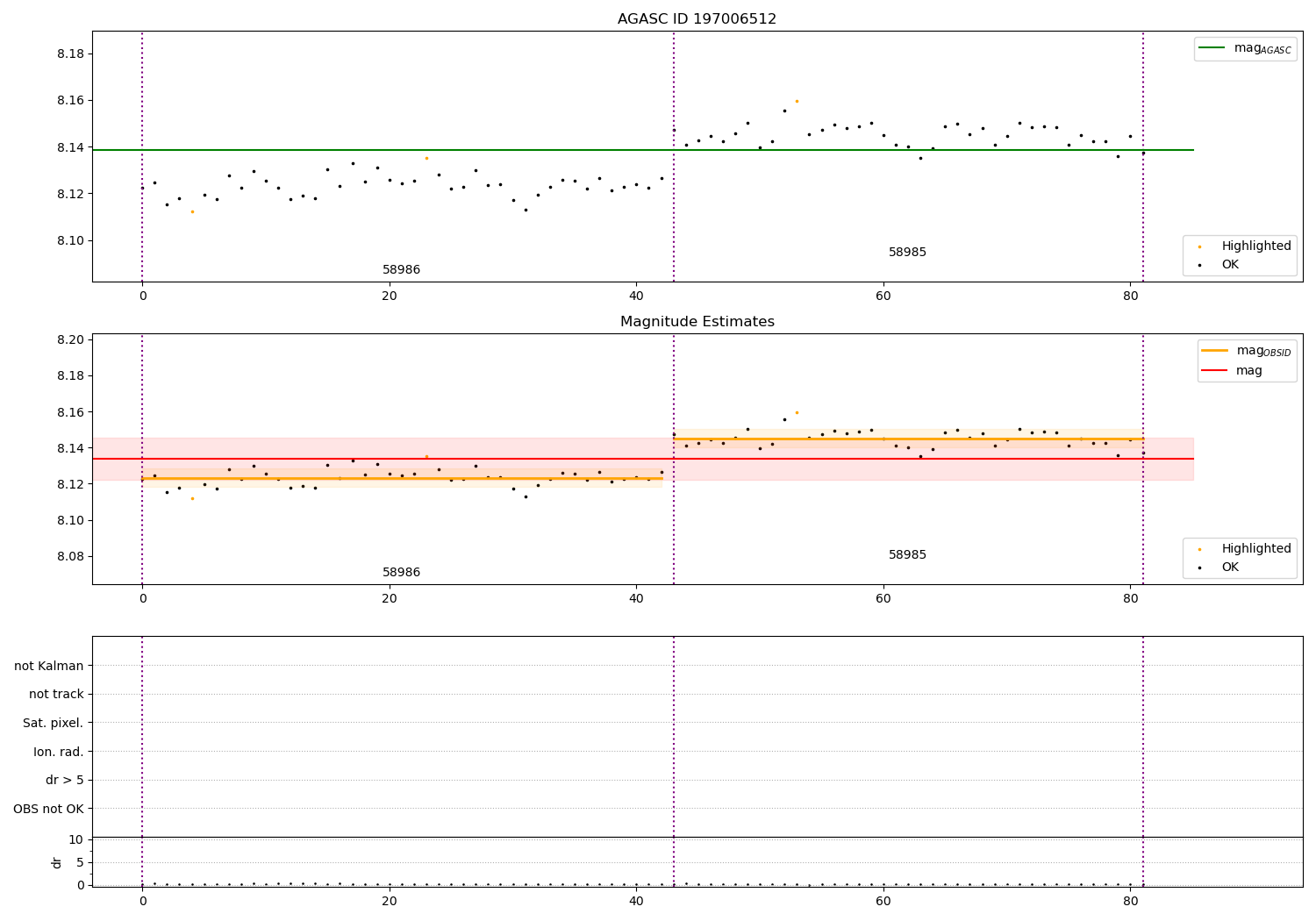Click y-axis tick 8.20 in Magnitude Estimates plot
Screen dimensions: 1316x921
tap(70, 340)
